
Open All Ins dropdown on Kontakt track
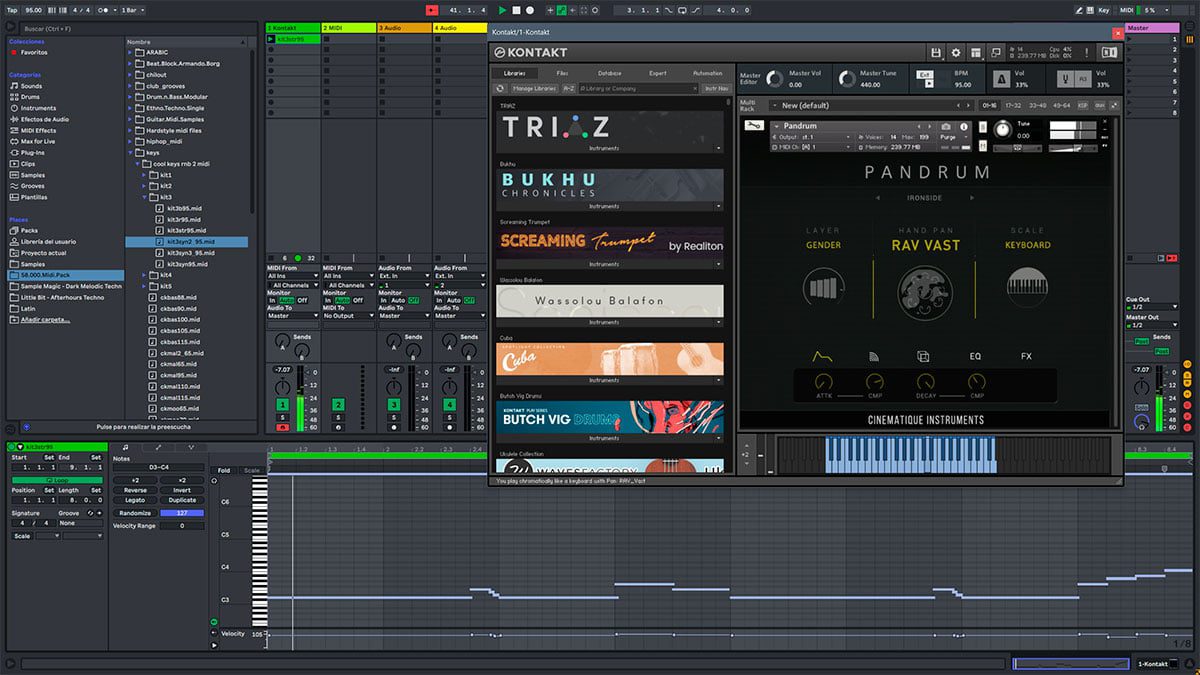293,276
